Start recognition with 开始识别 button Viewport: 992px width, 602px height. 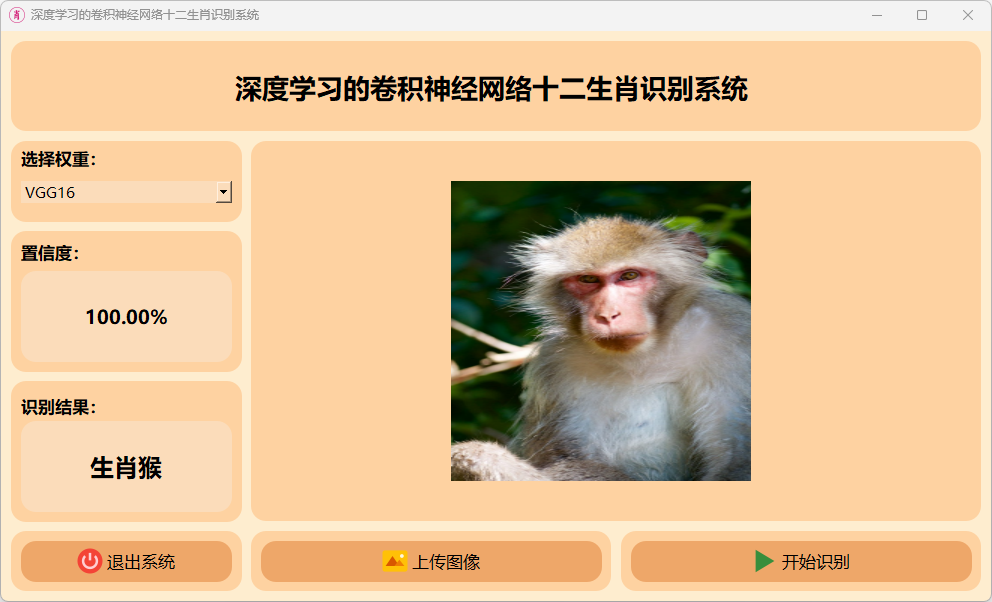[x=801, y=562]
